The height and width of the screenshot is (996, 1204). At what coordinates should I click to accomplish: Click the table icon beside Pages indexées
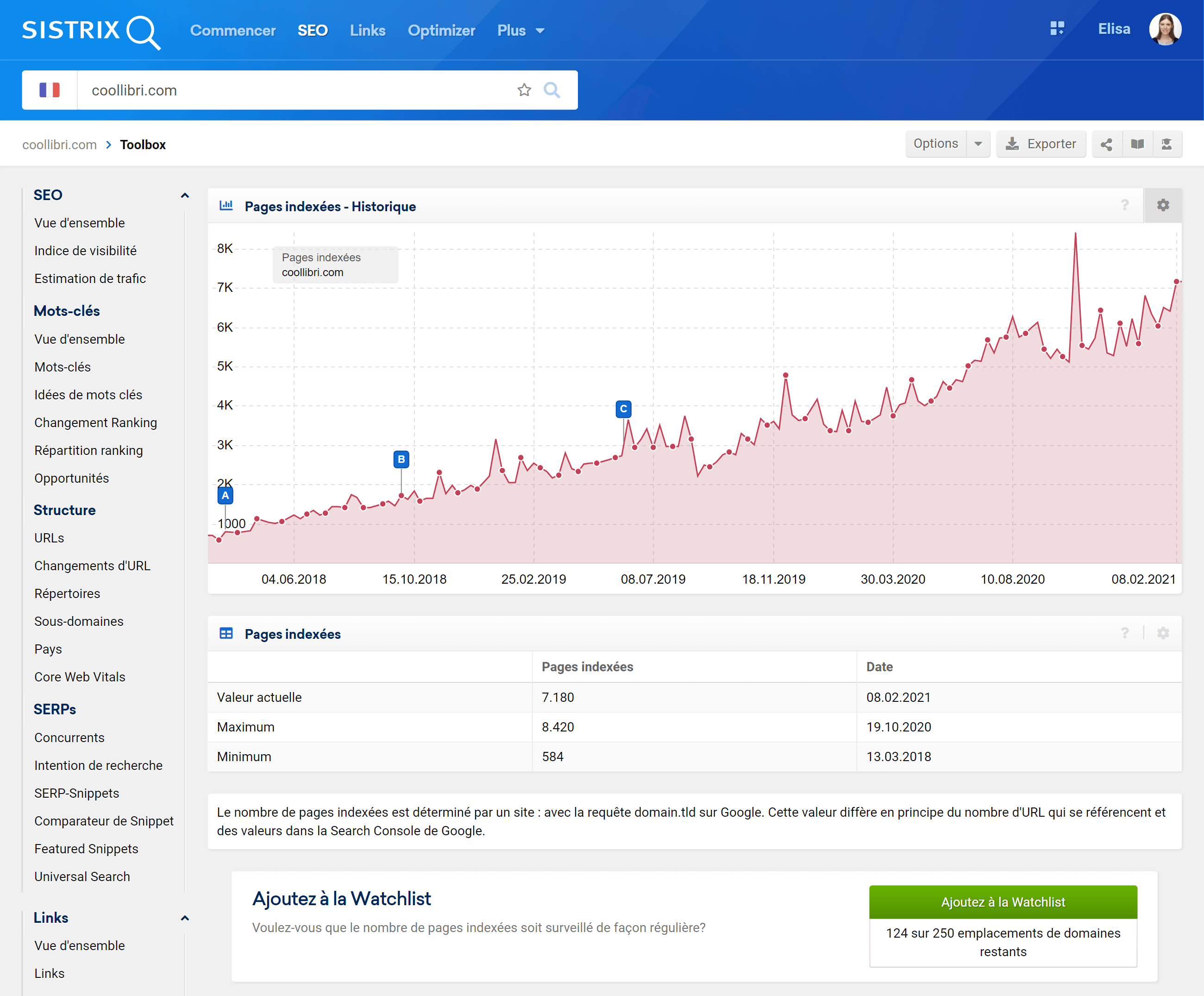[226, 633]
